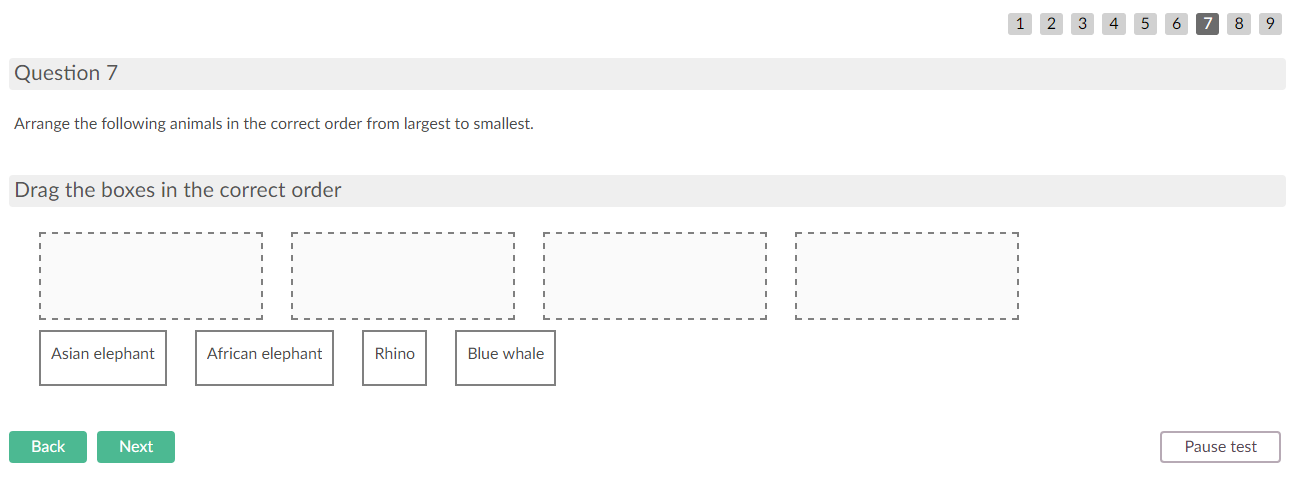Open question 3 from number bar
Viewport: 1293px width, 481px height.
pos(1082,24)
